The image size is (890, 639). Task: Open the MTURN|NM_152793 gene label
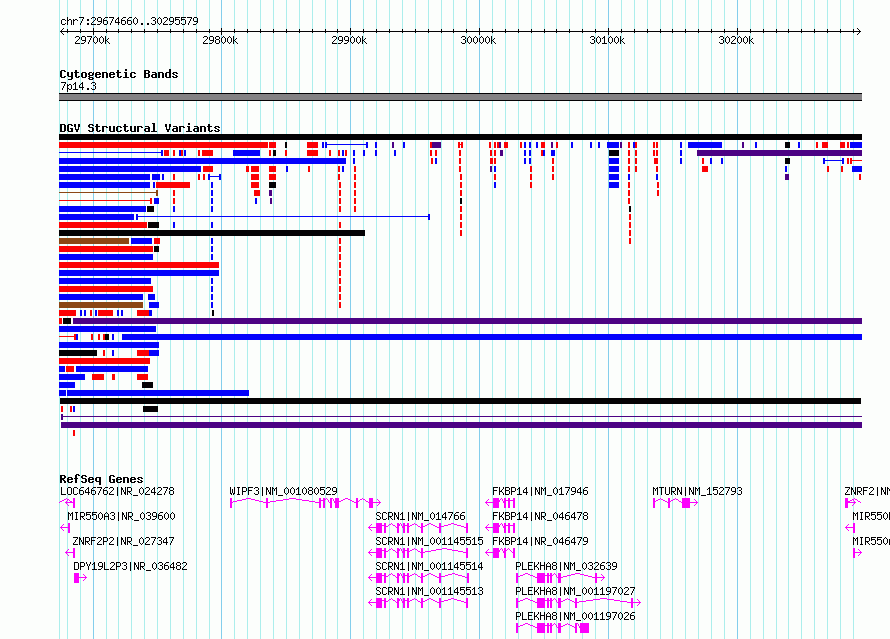point(697,491)
